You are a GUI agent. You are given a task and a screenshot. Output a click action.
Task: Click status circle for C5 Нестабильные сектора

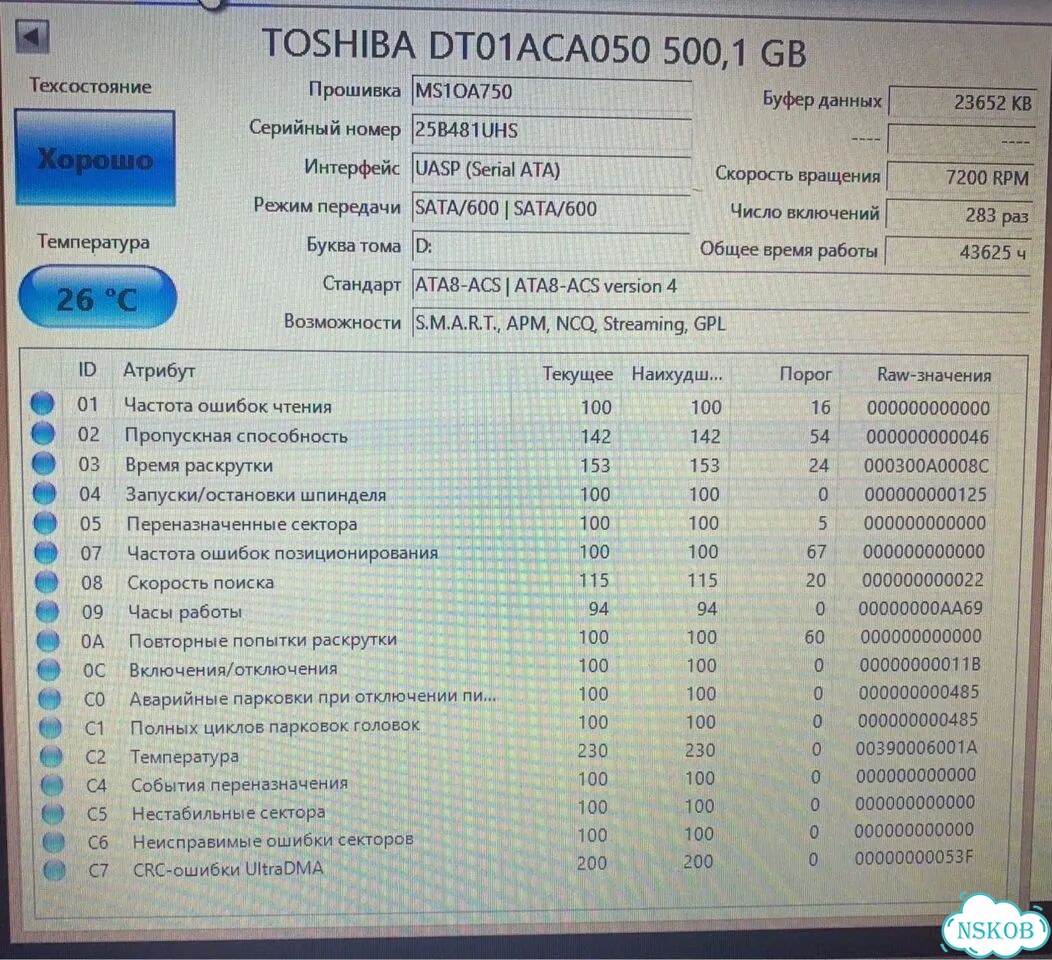tap(52, 813)
